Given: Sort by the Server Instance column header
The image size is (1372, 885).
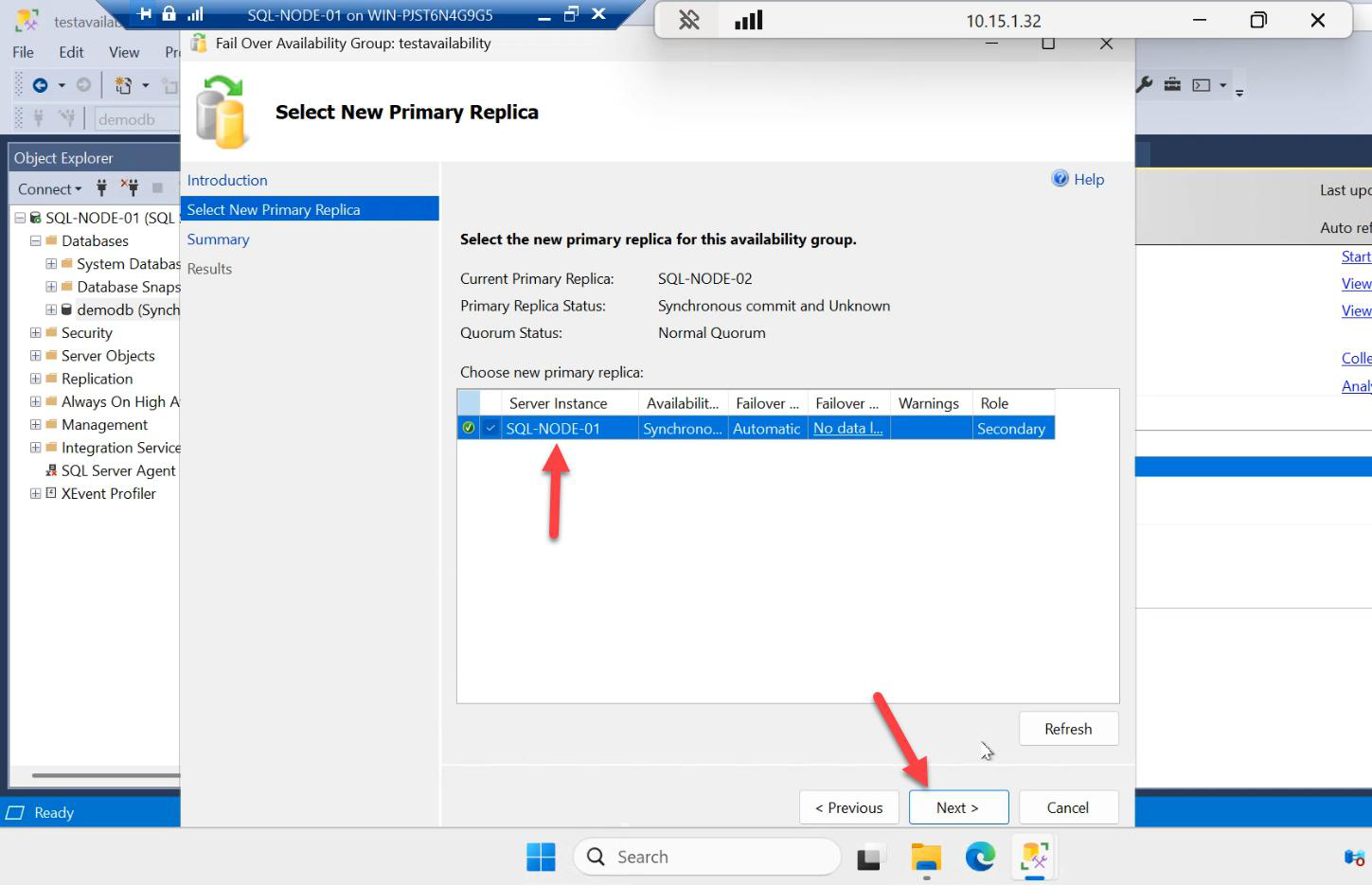Looking at the screenshot, I should pos(569,403).
